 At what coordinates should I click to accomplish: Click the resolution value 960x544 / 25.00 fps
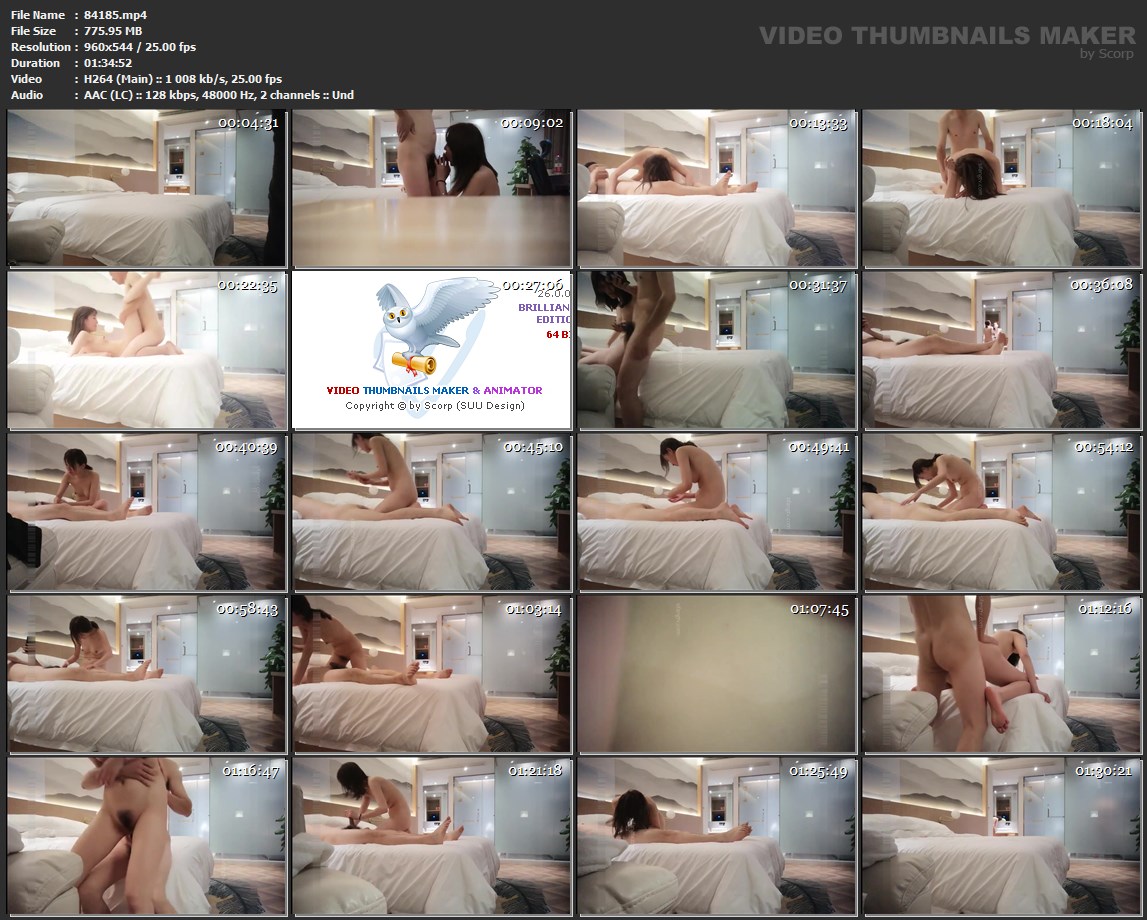pyautogui.click(x=140, y=47)
